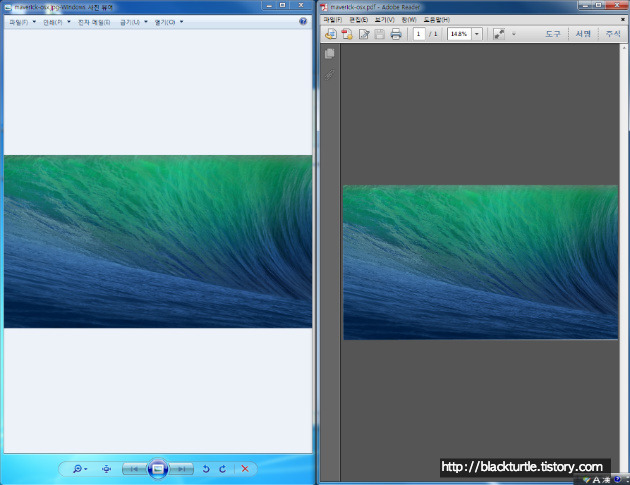Open the 열기(O) open menu
The width and height of the screenshot is (630, 485).
coord(169,22)
